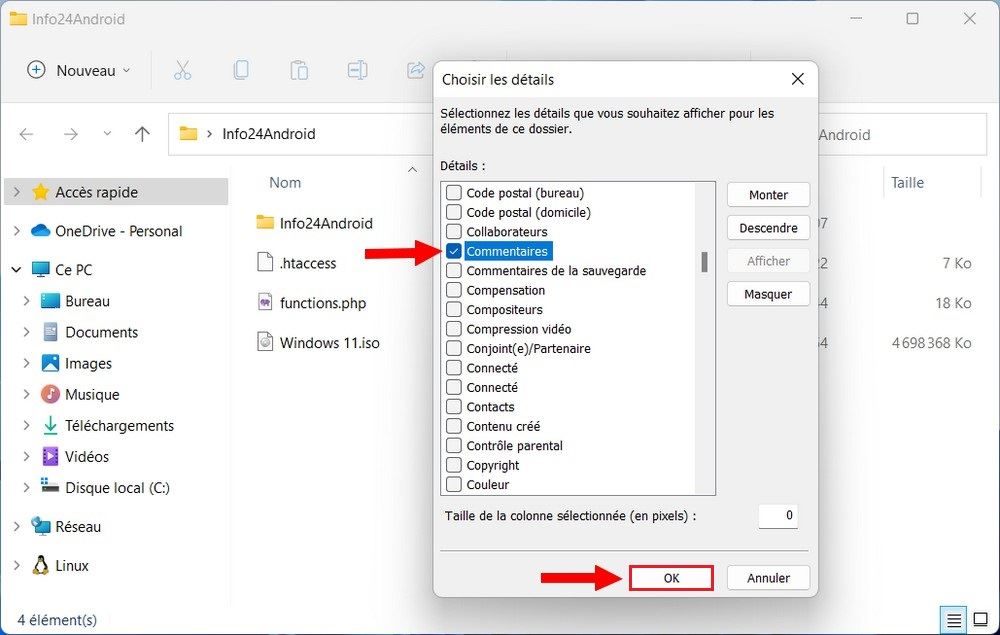Click the Paste clipboard icon
This screenshot has height=635, width=1000.
(x=299, y=70)
